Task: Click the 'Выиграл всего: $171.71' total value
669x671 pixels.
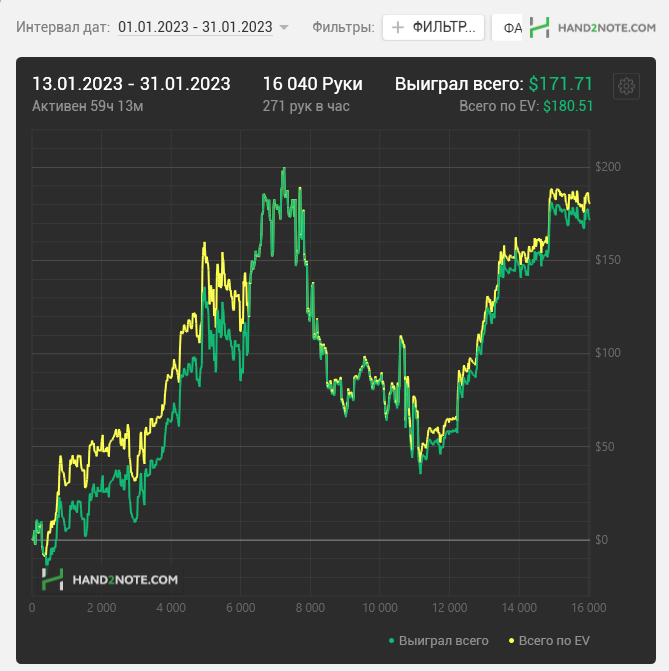Action: coord(493,84)
